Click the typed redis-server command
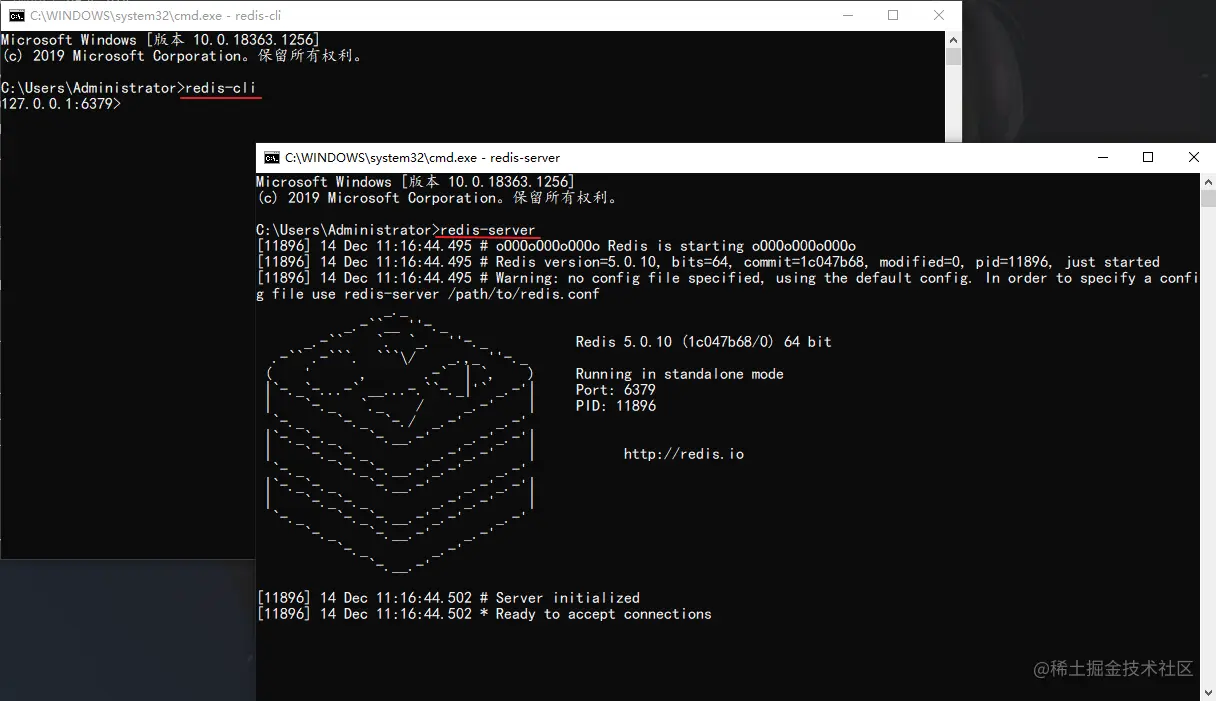 pyautogui.click(x=488, y=230)
